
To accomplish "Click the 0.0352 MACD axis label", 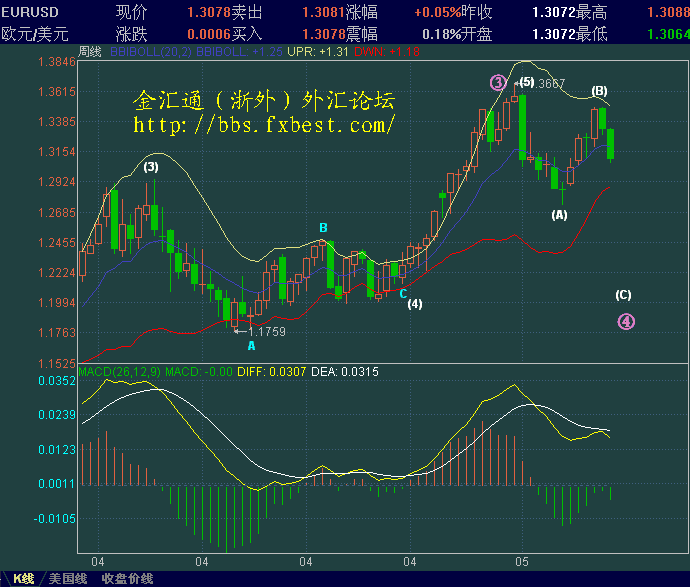I will coord(57,381).
